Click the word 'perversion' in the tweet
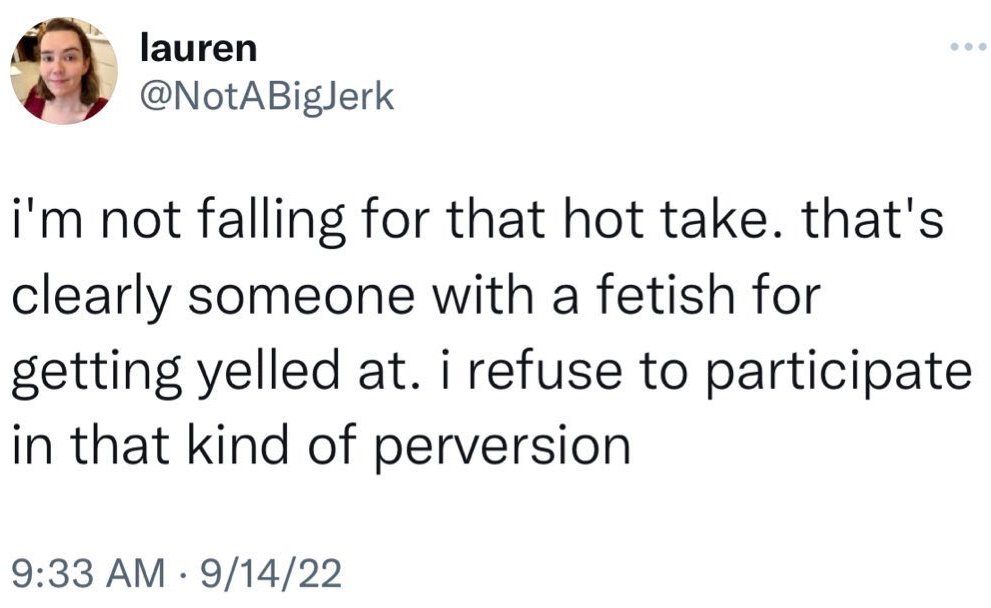 (x=501, y=445)
